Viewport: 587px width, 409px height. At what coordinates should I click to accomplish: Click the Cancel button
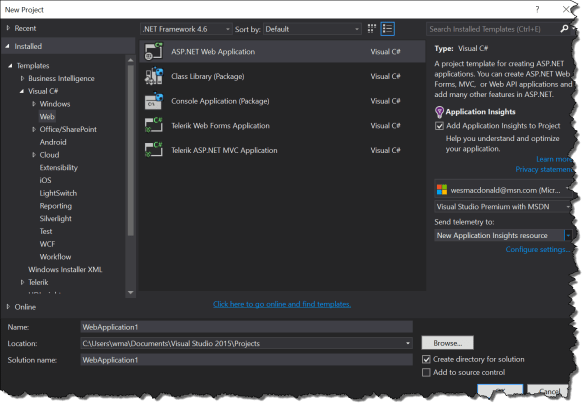(x=548, y=391)
